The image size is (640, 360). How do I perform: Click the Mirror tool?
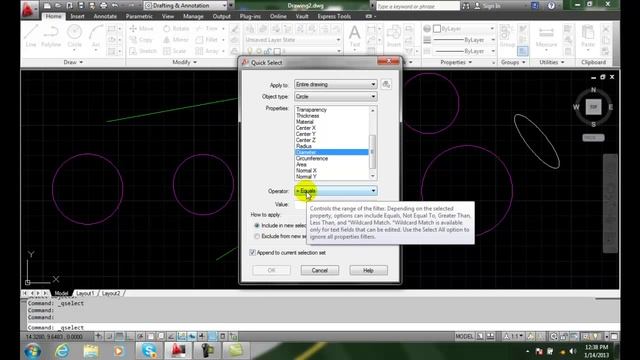click(176, 40)
